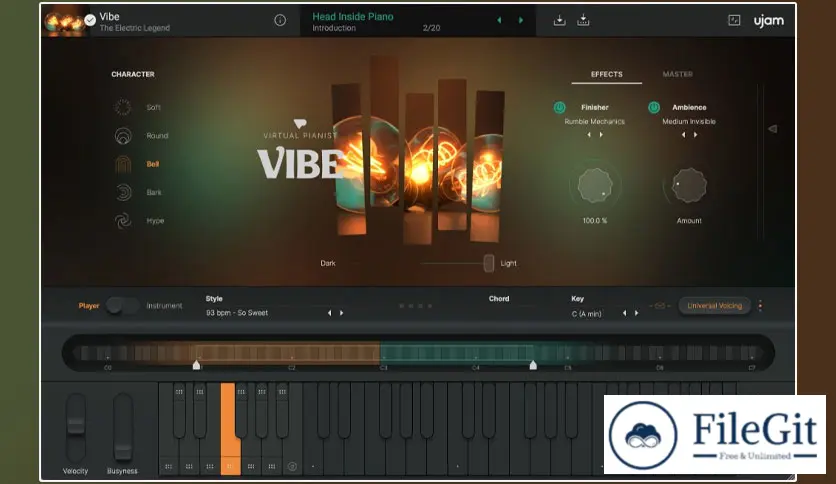Click the ujam logo
This screenshot has width=836, height=484.
[768, 21]
